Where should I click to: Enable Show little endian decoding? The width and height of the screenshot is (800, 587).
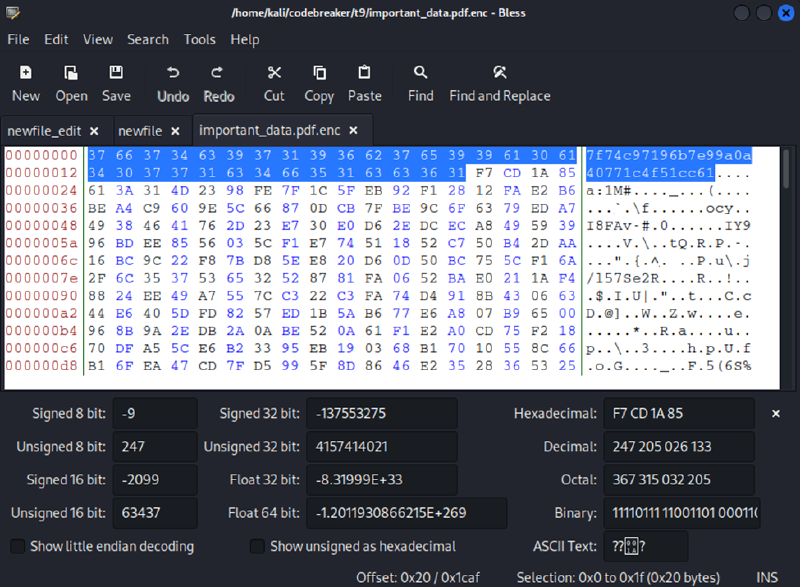click(18, 546)
